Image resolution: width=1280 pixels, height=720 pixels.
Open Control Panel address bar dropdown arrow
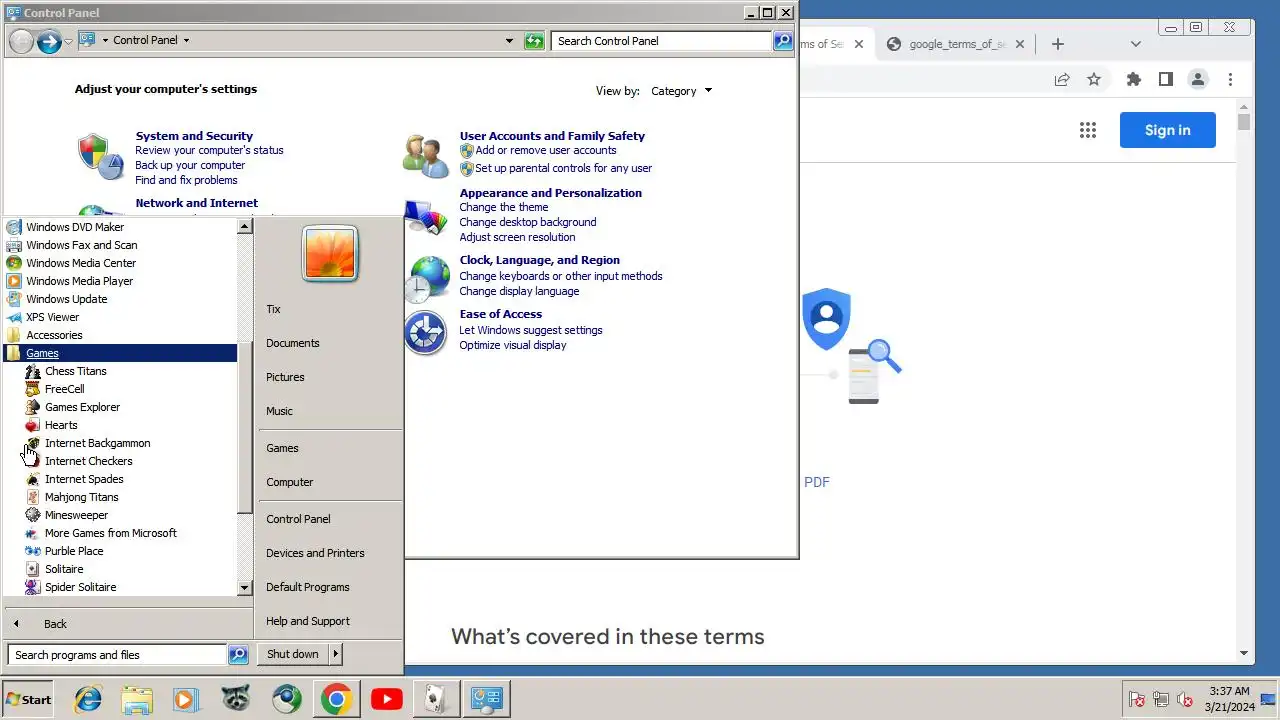[510, 41]
